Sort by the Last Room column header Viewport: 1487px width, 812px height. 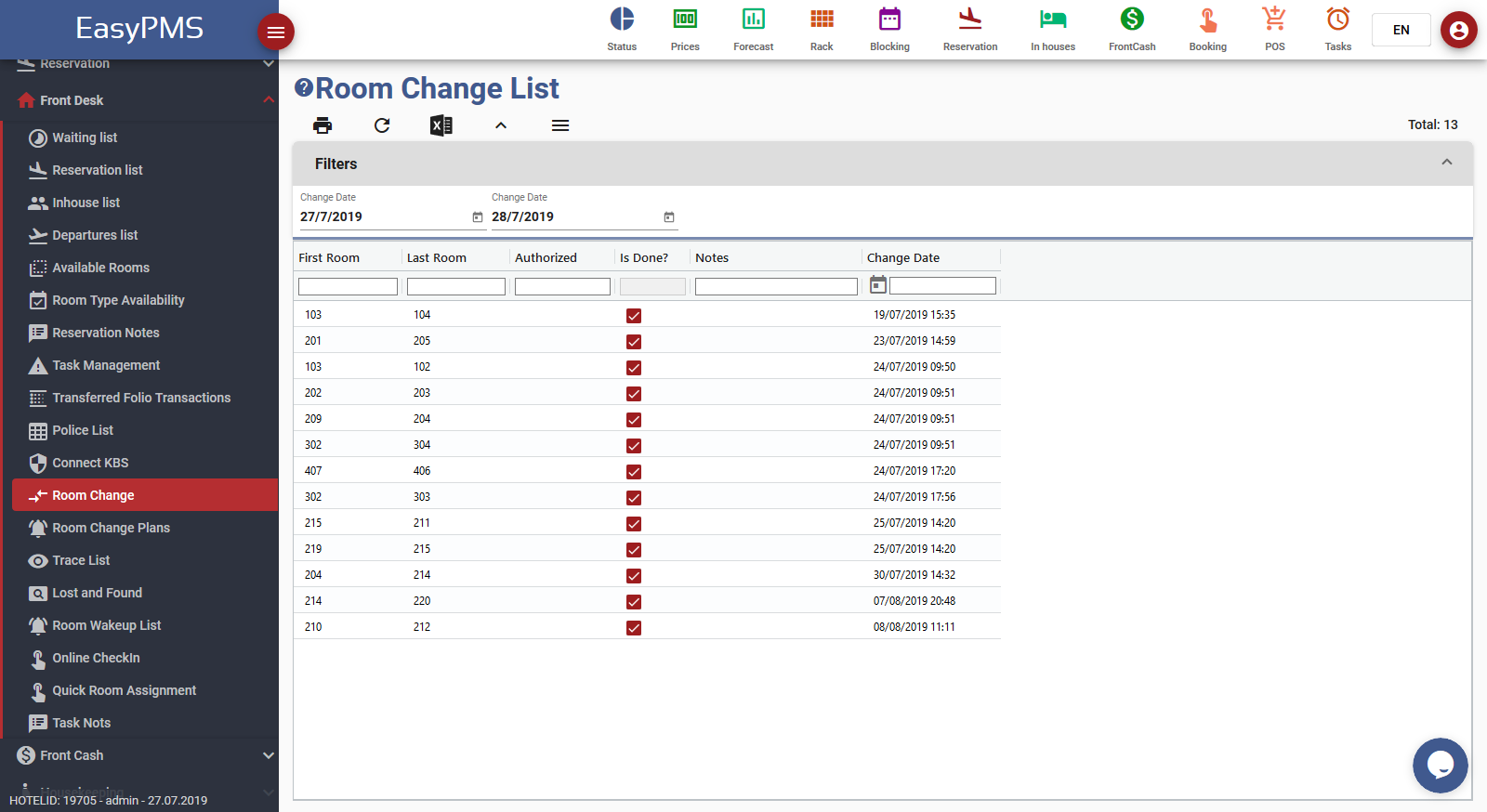[437, 258]
